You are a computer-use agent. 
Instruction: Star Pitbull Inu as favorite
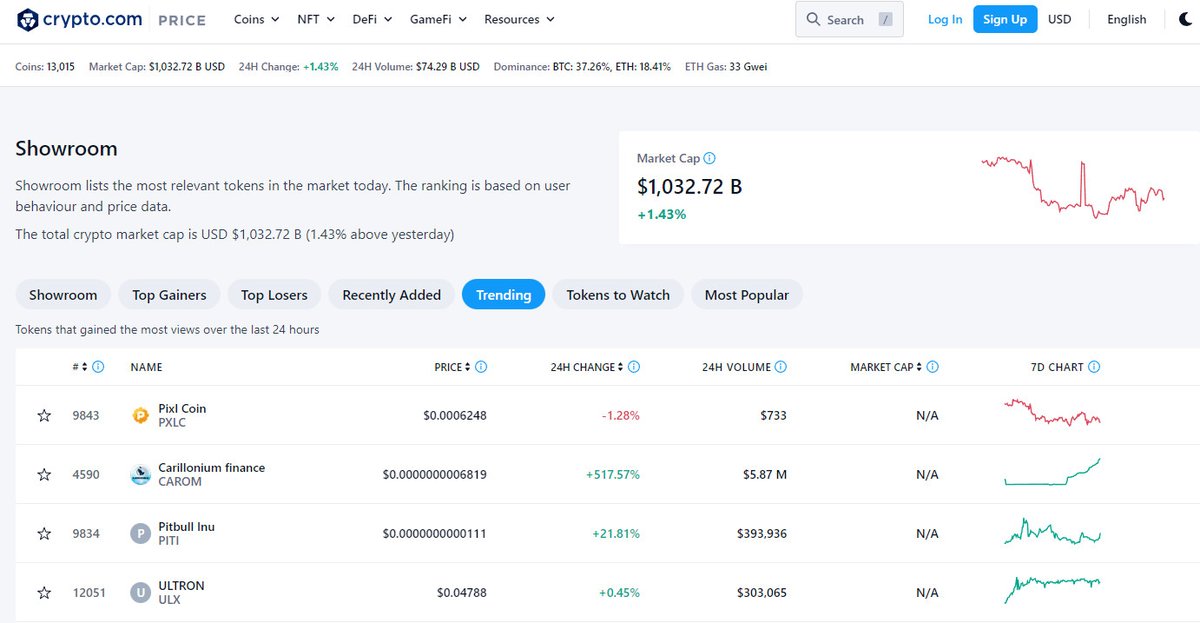(x=44, y=533)
